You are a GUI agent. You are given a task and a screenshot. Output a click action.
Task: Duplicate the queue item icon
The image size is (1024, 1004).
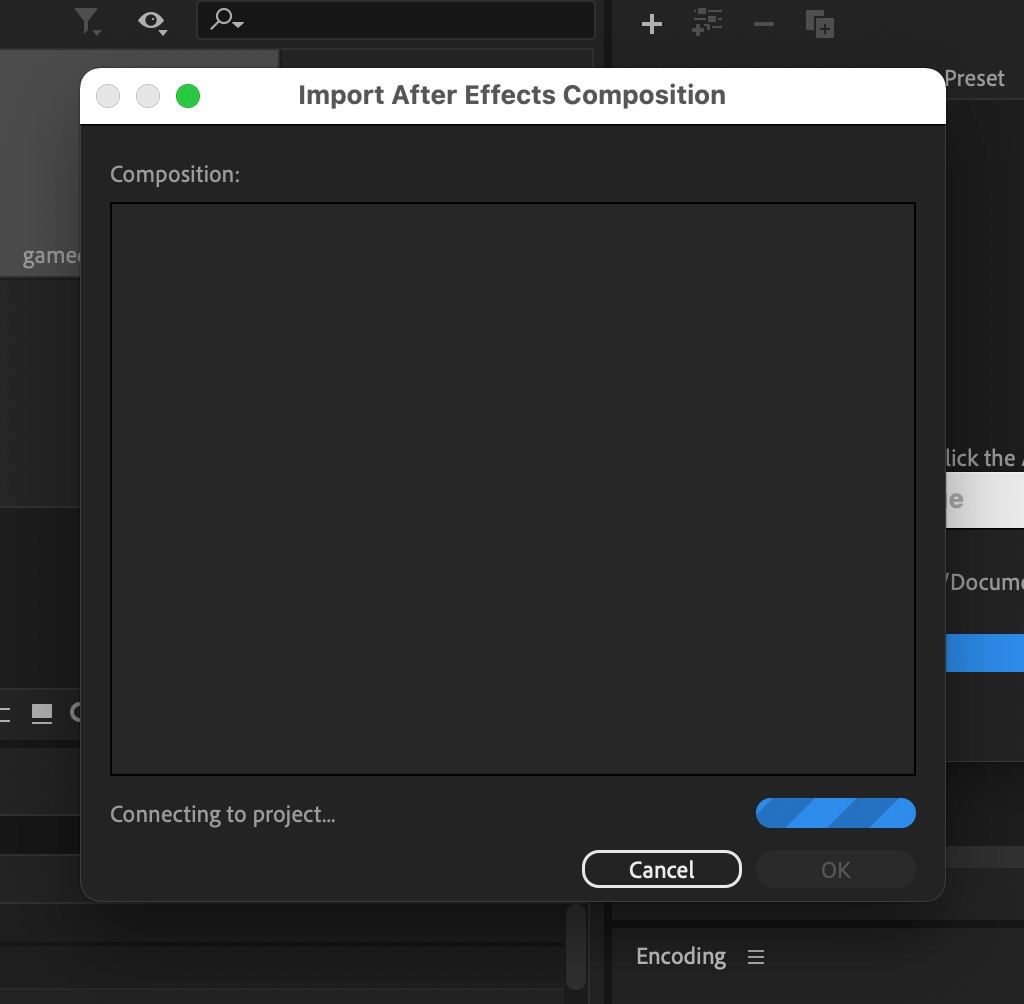820,24
